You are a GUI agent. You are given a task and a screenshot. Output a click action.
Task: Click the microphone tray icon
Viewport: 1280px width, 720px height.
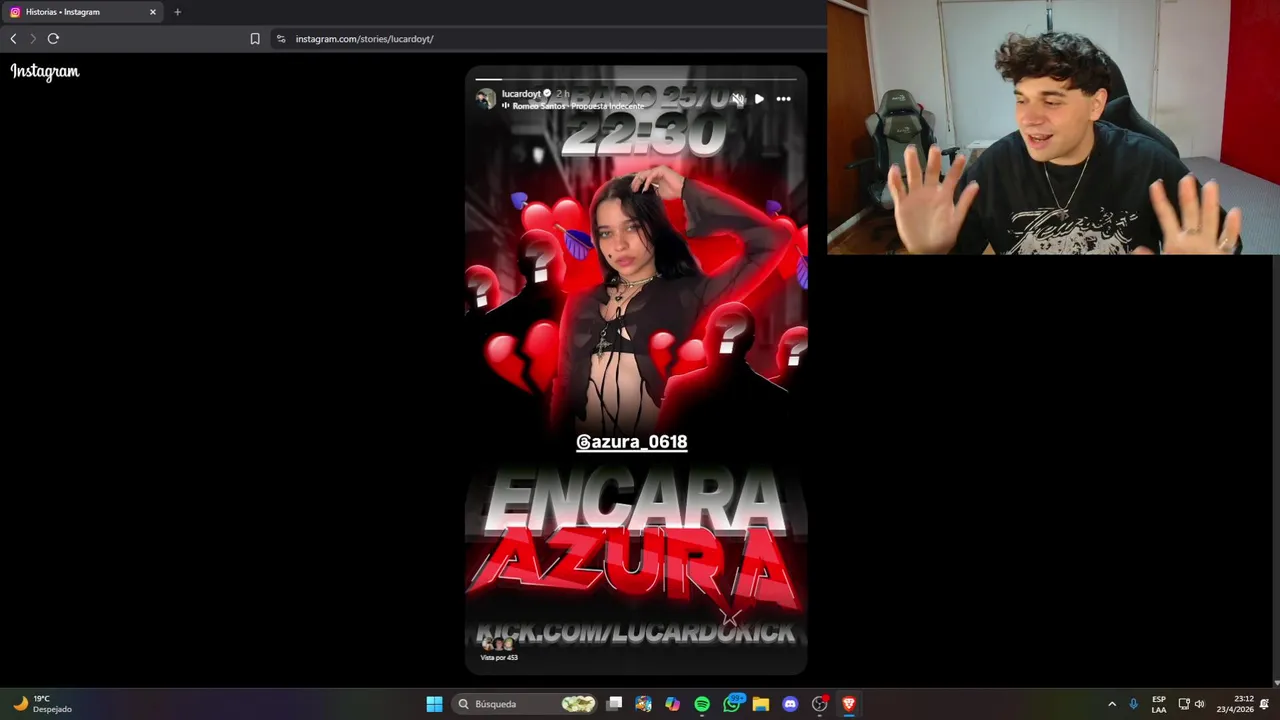point(1133,704)
